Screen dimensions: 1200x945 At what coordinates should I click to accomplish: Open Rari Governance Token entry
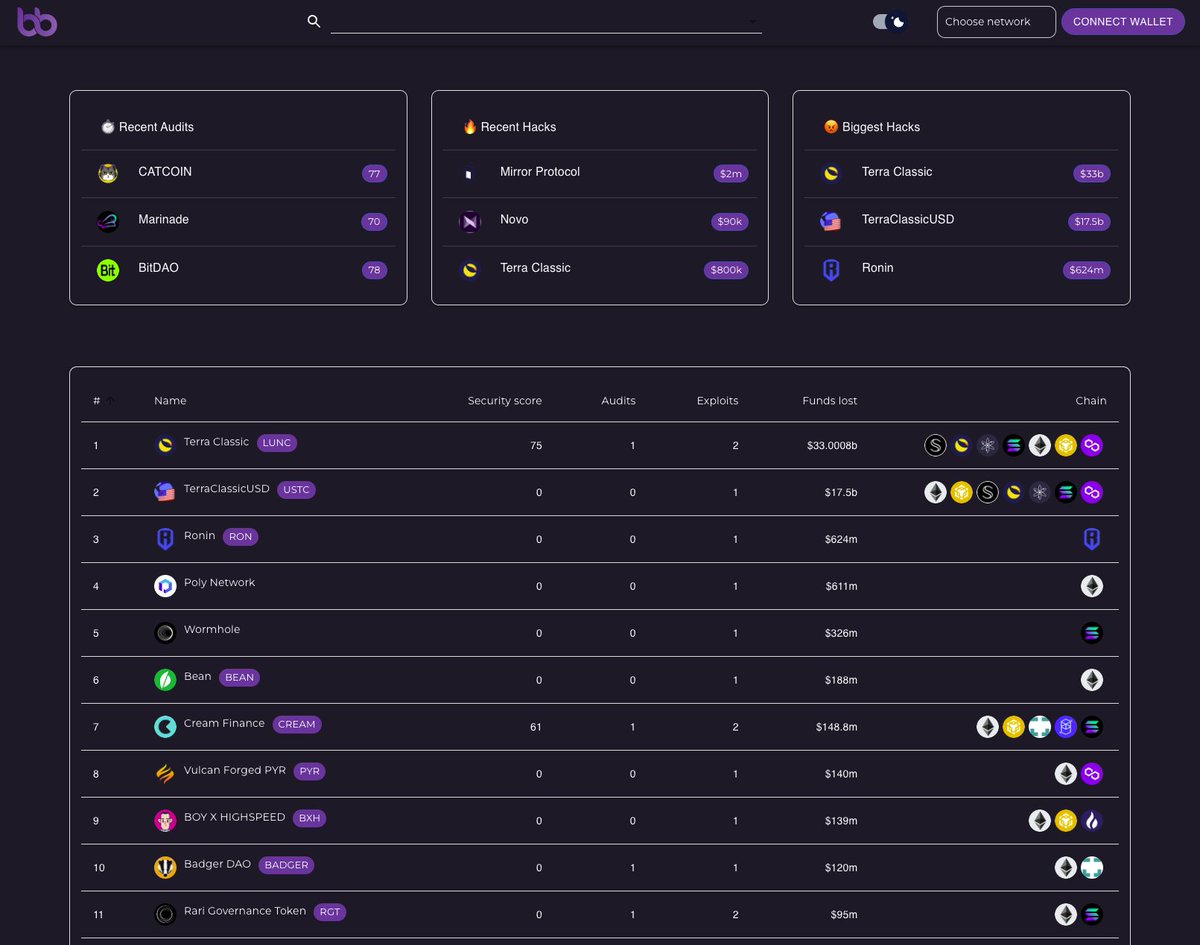point(245,912)
